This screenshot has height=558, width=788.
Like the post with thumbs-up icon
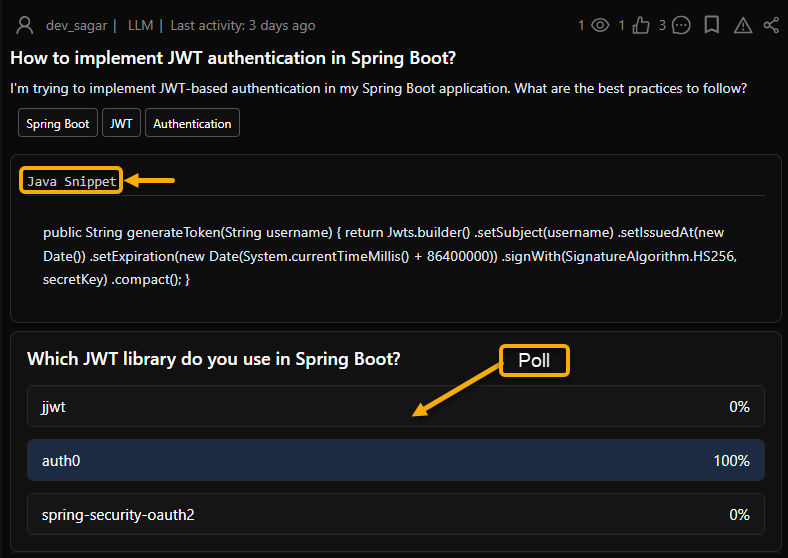[x=640, y=25]
